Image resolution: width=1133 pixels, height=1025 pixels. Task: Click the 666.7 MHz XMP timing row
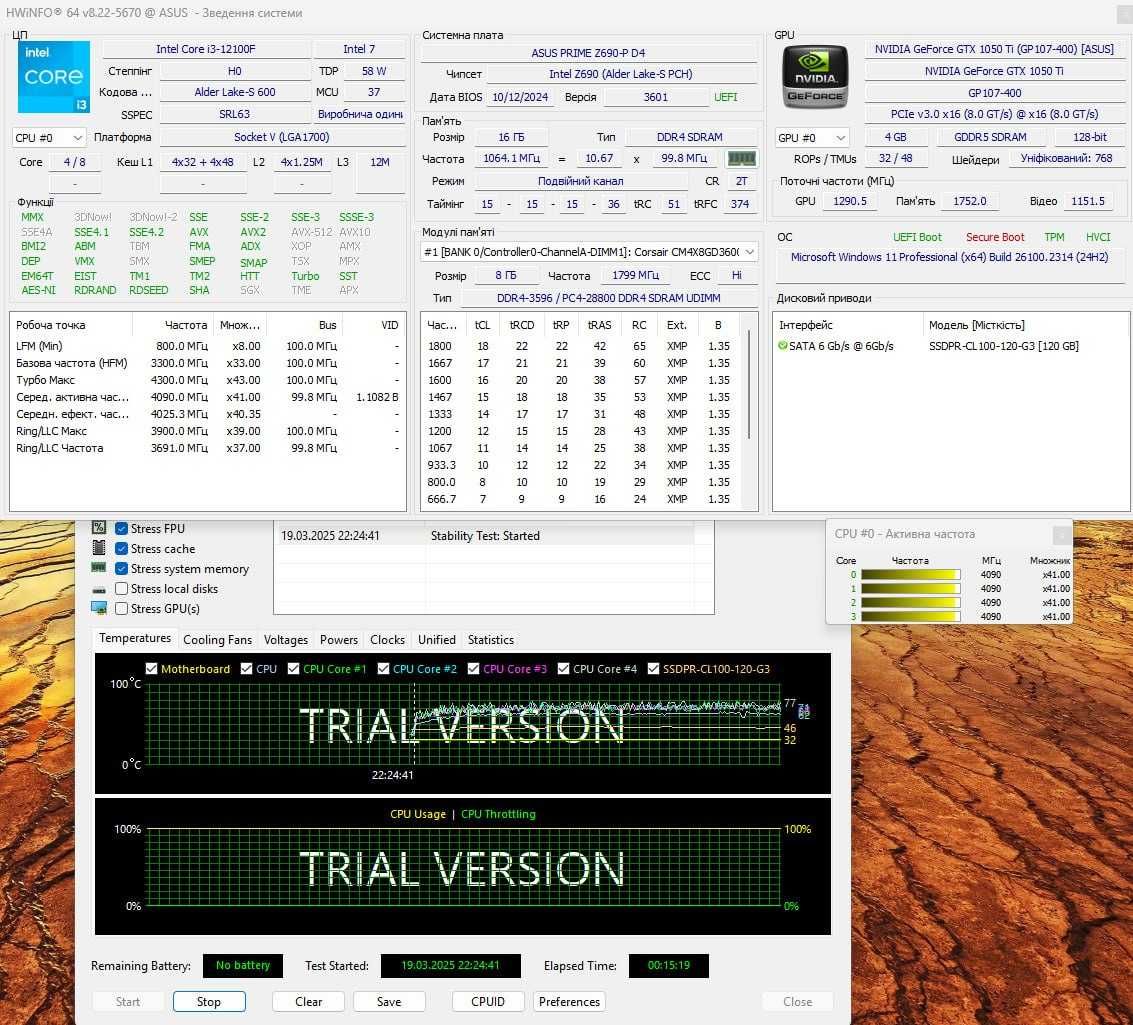coord(584,499)
